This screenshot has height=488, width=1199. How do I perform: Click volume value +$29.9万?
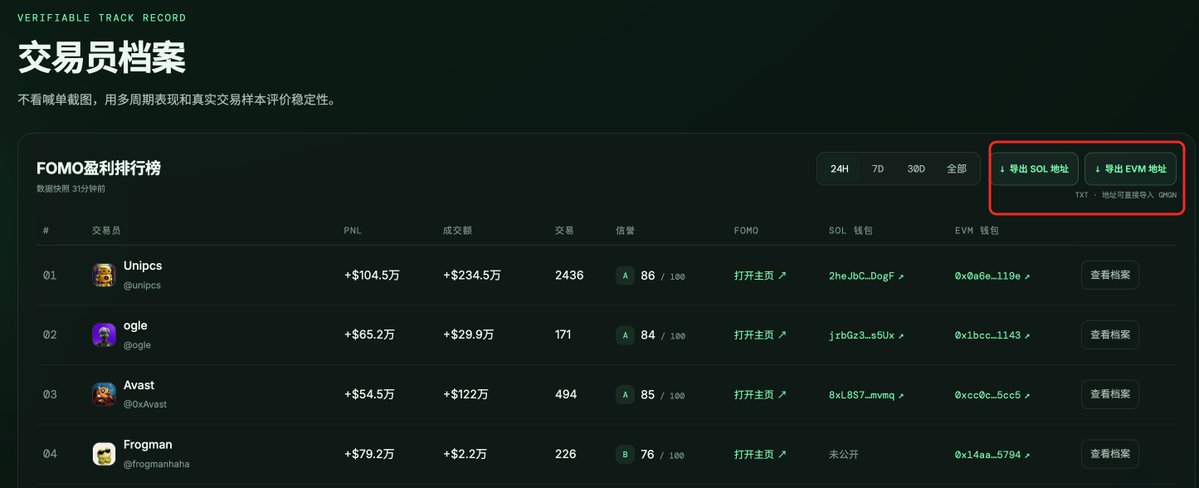[x=469, y=335]
